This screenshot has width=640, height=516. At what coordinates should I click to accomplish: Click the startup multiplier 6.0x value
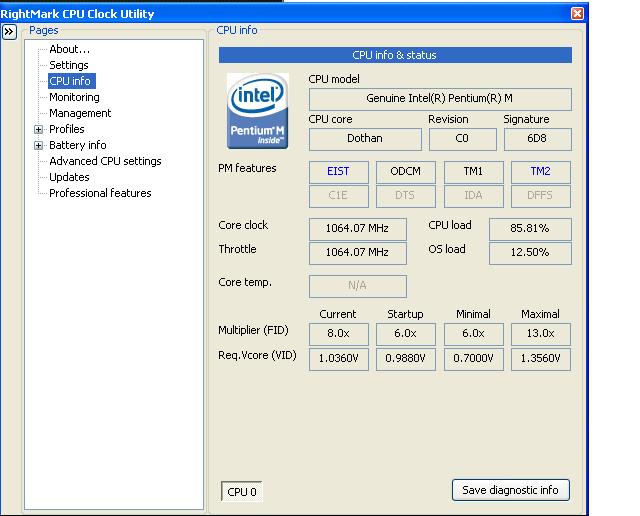405,334
